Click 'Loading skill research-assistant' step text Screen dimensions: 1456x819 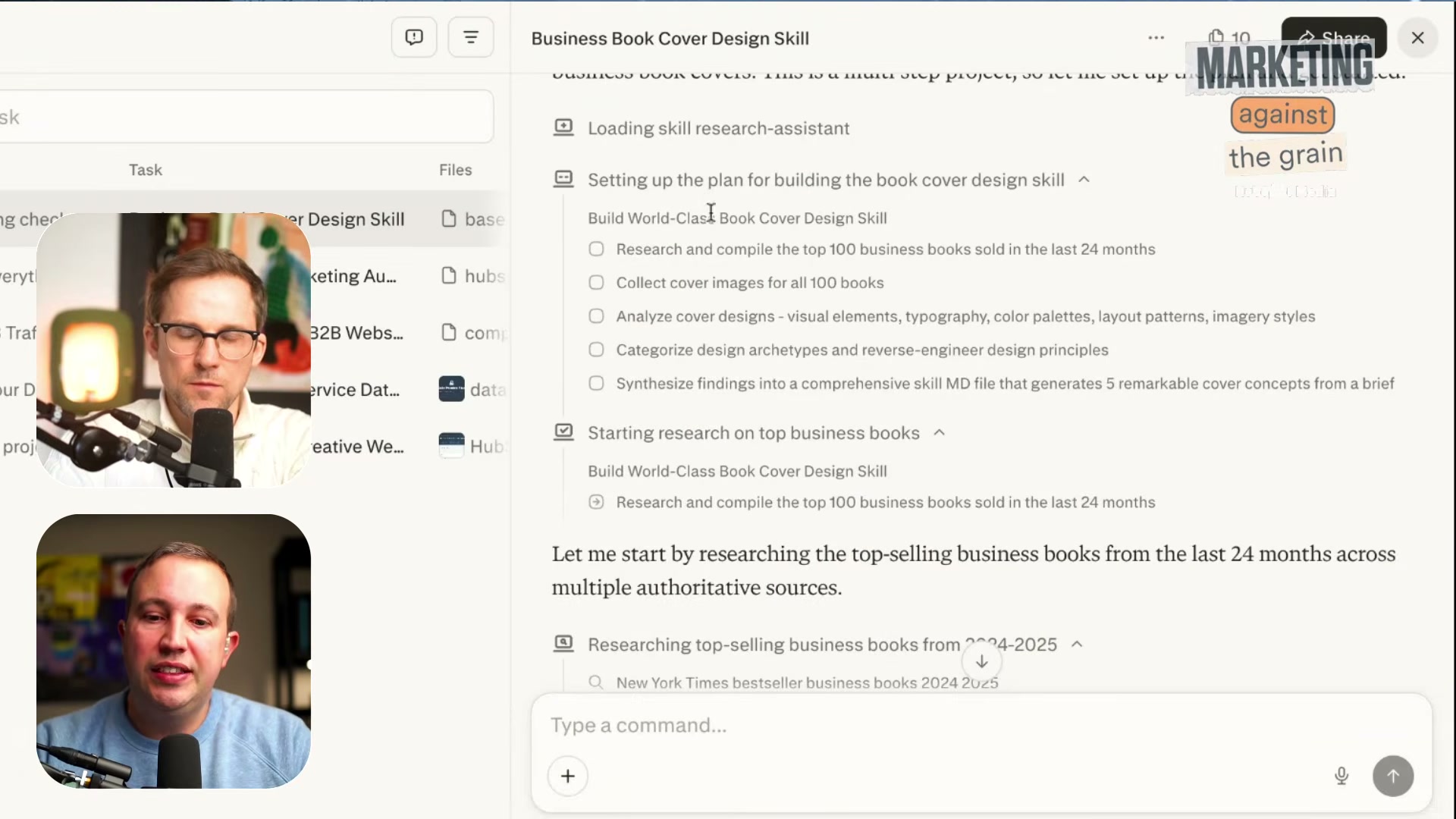(x=718, y=128)
